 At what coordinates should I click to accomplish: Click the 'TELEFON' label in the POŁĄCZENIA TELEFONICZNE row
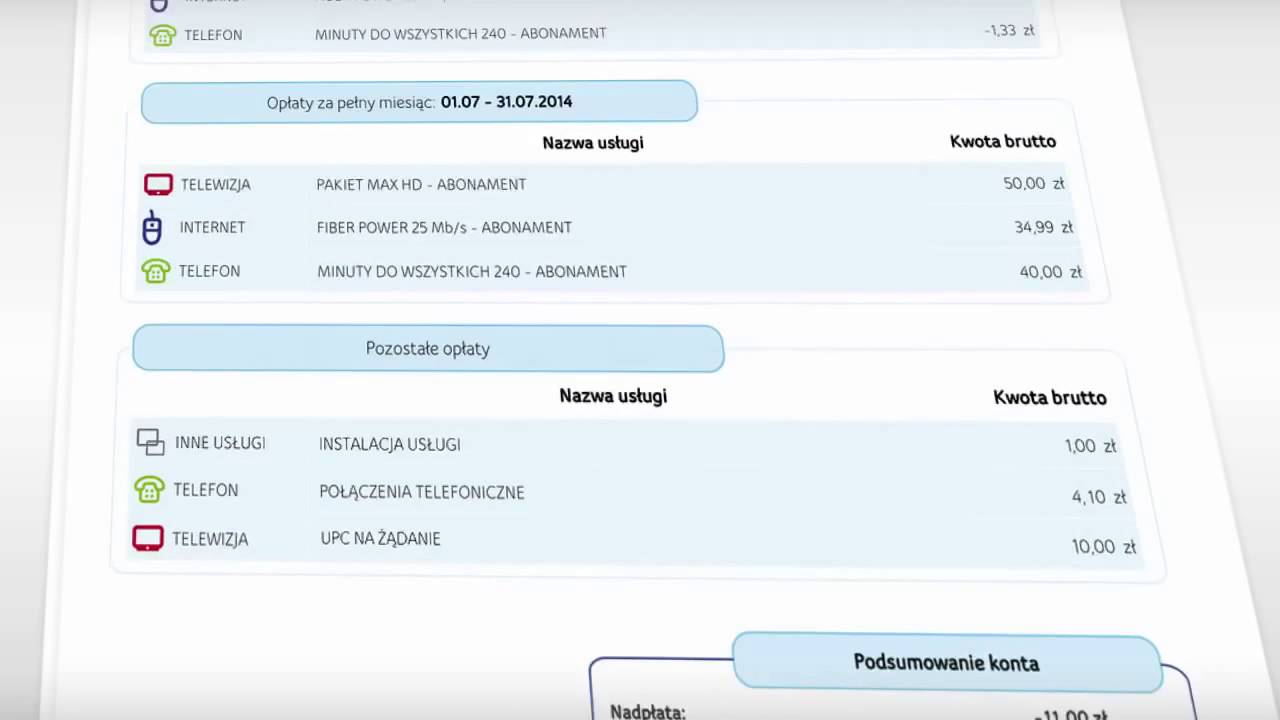point(206,490)
